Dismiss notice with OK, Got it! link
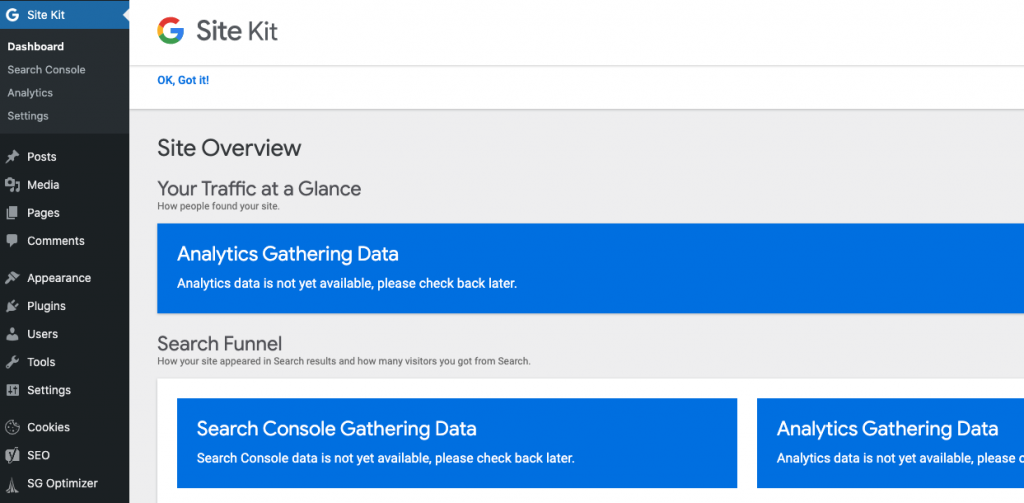This screenshot has width=1024, height=503. coord(183,80)
